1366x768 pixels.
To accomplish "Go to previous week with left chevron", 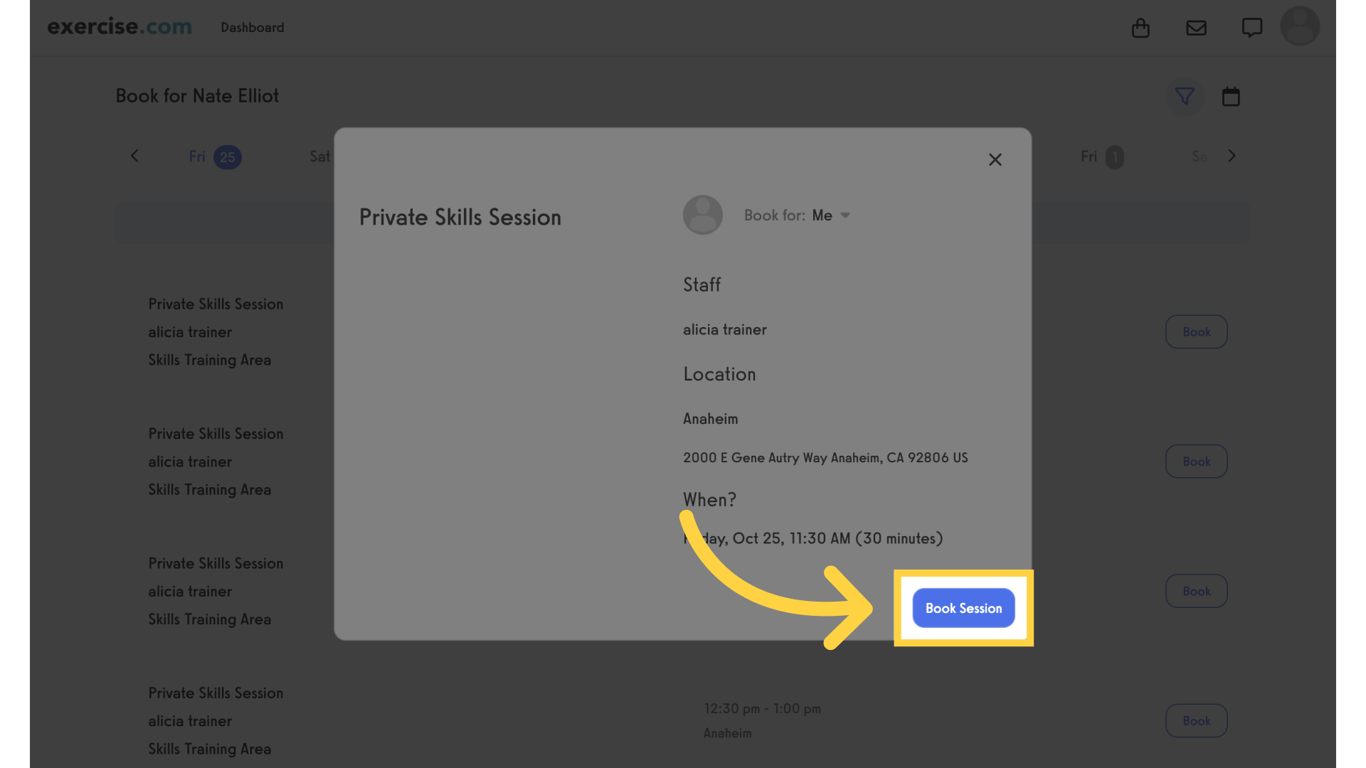I will [x=135, y=156].
